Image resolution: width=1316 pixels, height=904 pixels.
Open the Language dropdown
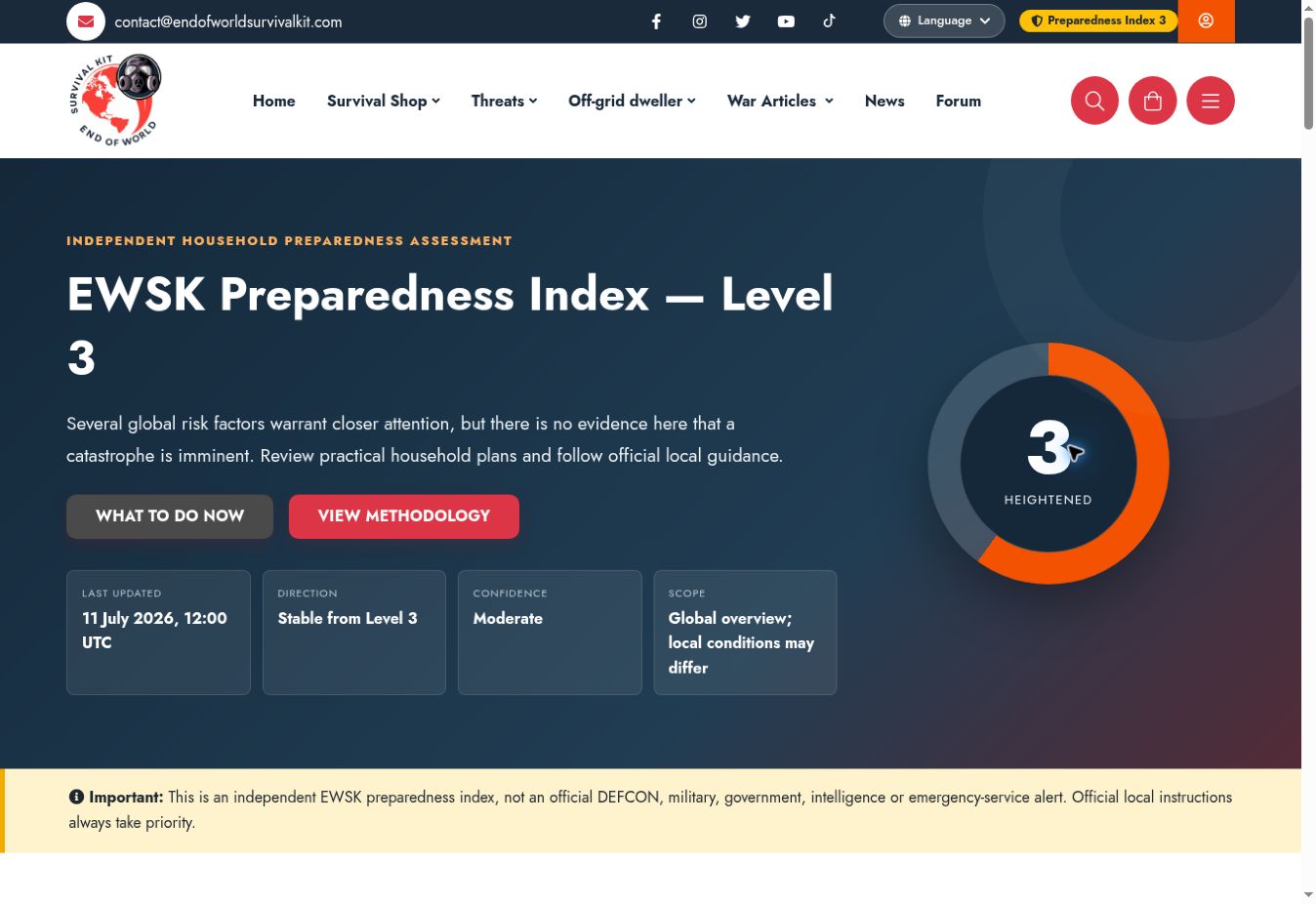[x=944, y=21]
